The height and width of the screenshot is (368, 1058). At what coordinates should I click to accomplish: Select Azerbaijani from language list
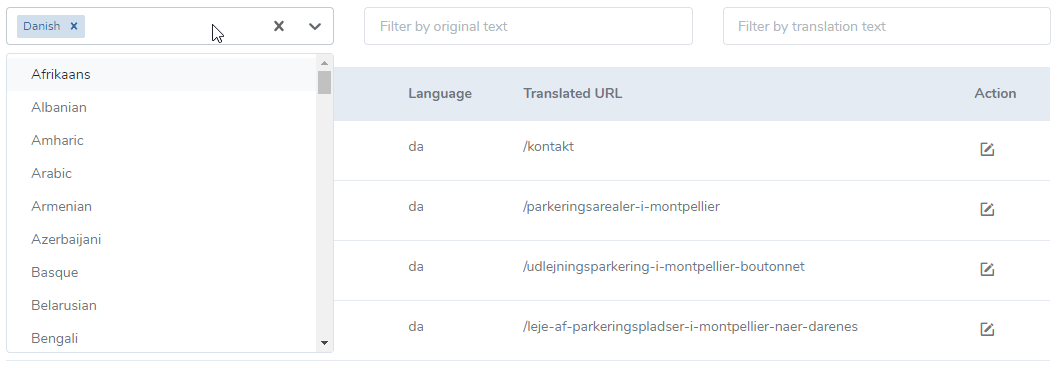coord(162,240)
